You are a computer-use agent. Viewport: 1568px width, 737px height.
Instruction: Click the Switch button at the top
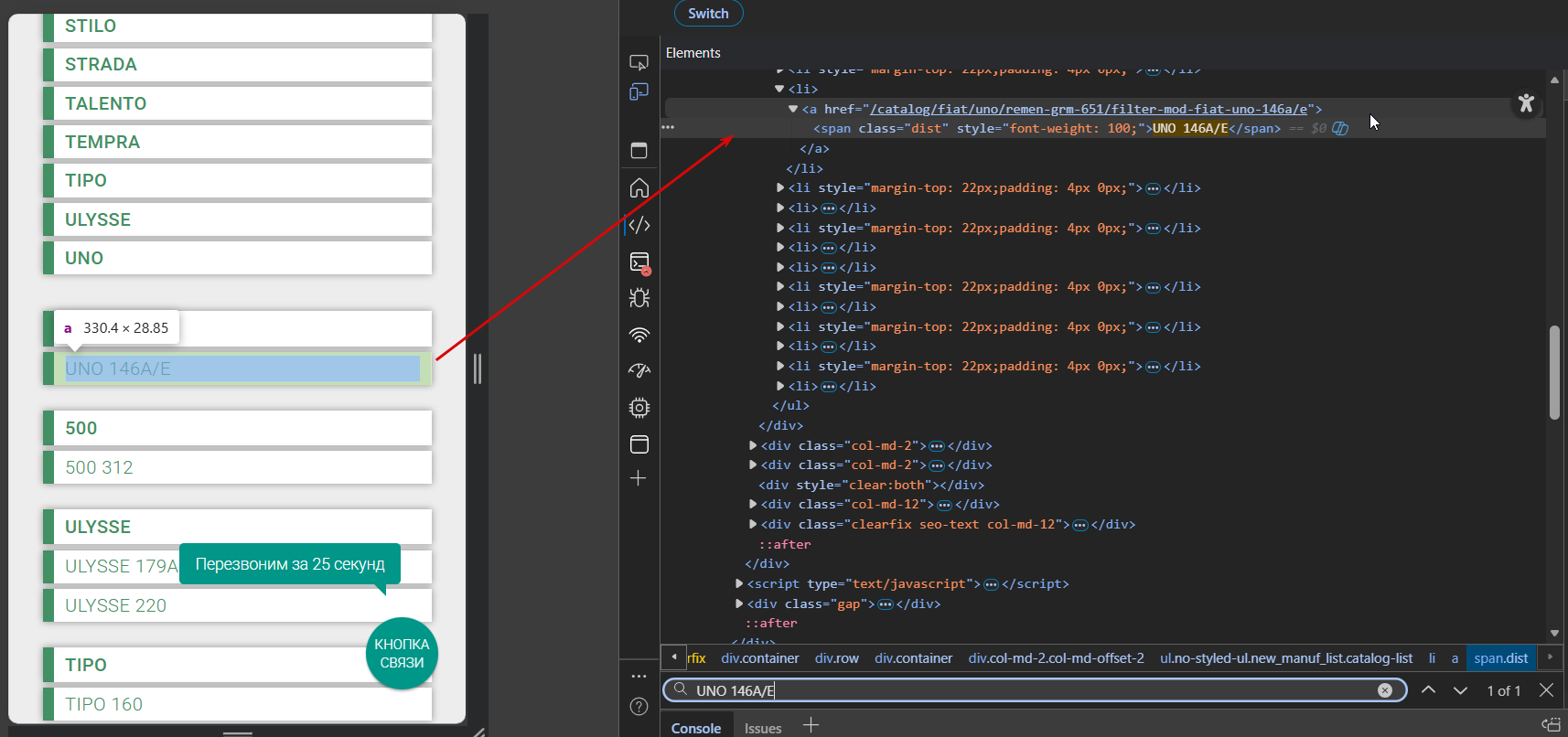708,13
